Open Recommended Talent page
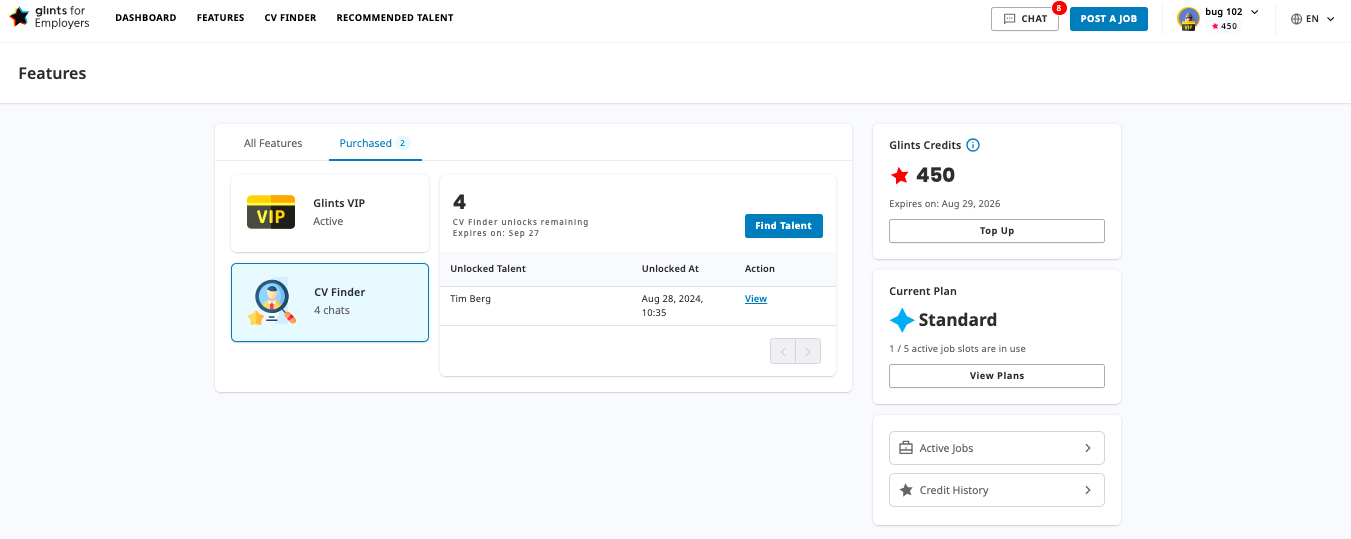The width and height of the screenshot is (1351, 539). [x=395, y=18]
